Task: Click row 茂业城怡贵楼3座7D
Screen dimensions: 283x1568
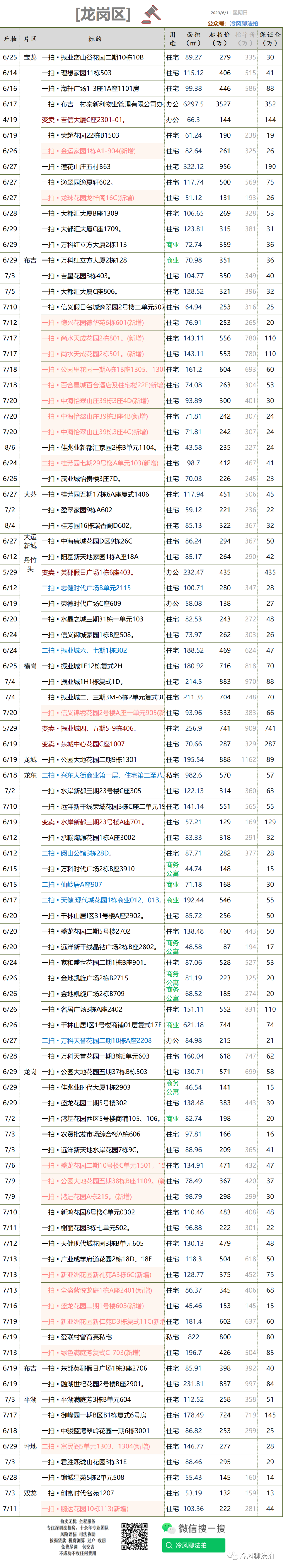Action: point(141,479)
